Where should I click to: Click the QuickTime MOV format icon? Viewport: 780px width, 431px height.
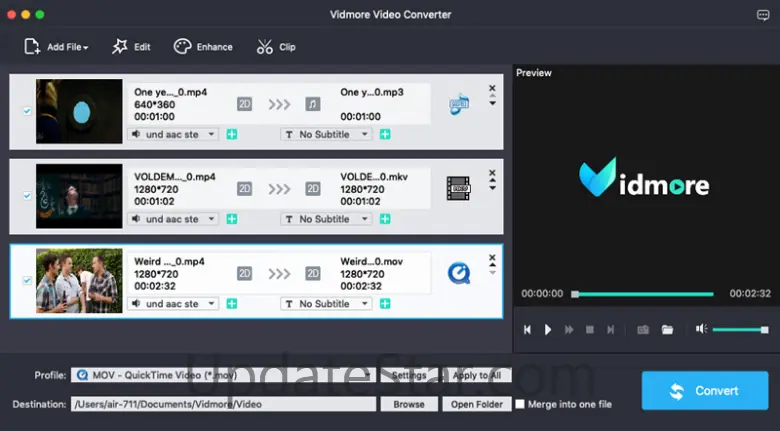(x=459, y=273)
